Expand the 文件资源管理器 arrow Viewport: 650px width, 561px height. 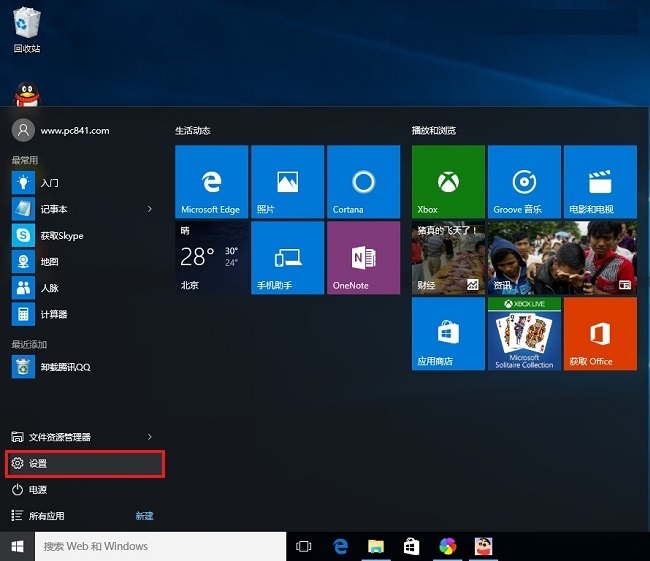point(150,437)
